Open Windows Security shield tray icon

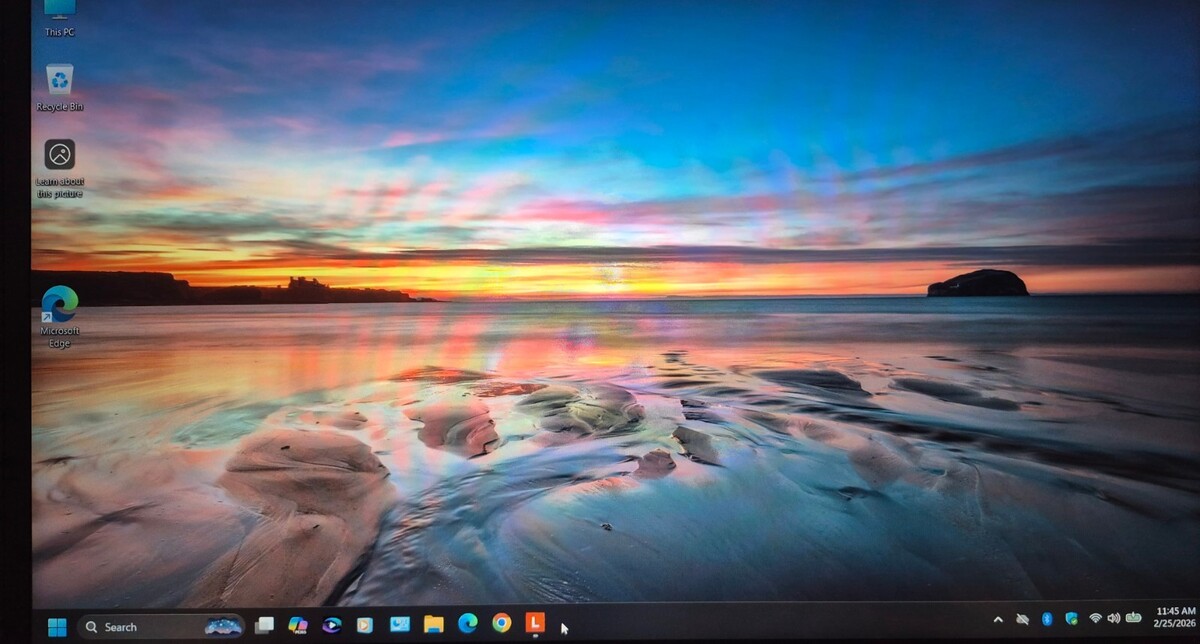(1071, 618)
